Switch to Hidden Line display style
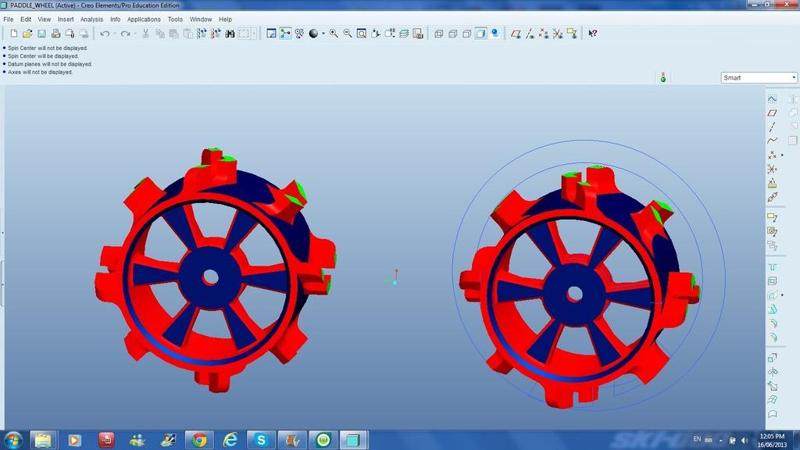This screenshot has height=450, width=800. (x=453, y=34)
